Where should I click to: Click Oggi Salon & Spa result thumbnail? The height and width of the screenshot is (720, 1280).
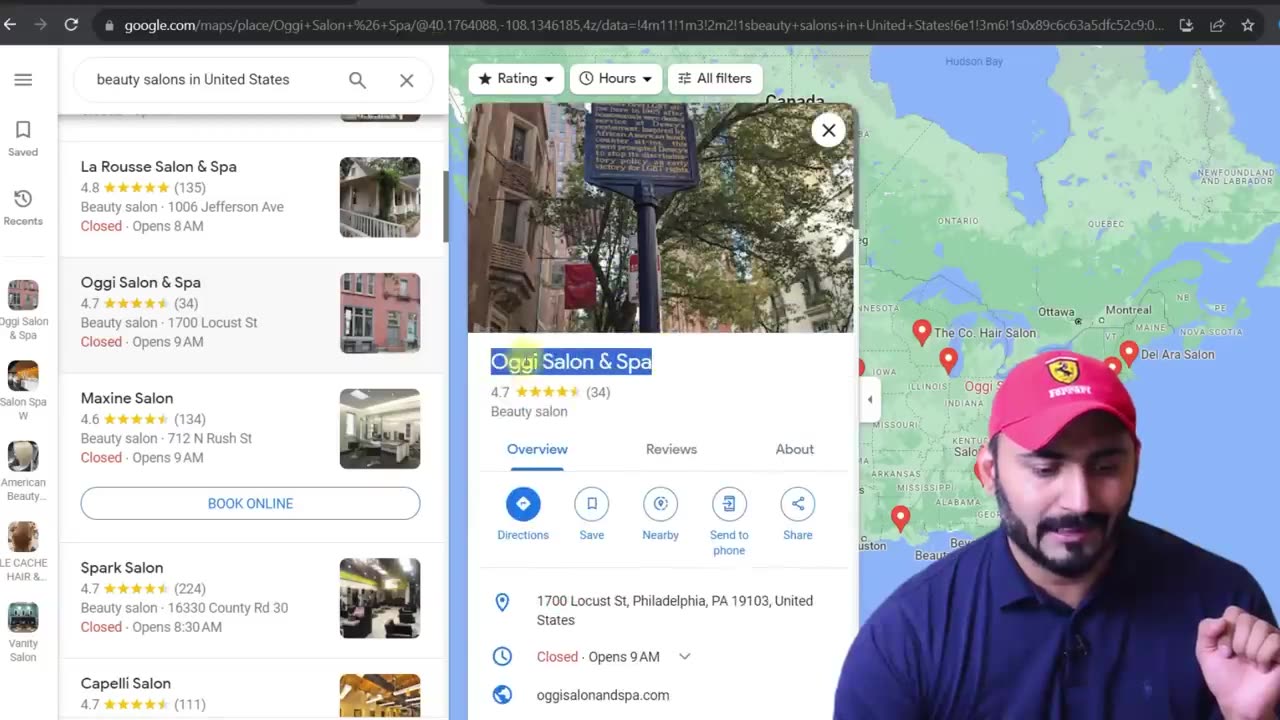pyautogui.click(x=380, y=313)
